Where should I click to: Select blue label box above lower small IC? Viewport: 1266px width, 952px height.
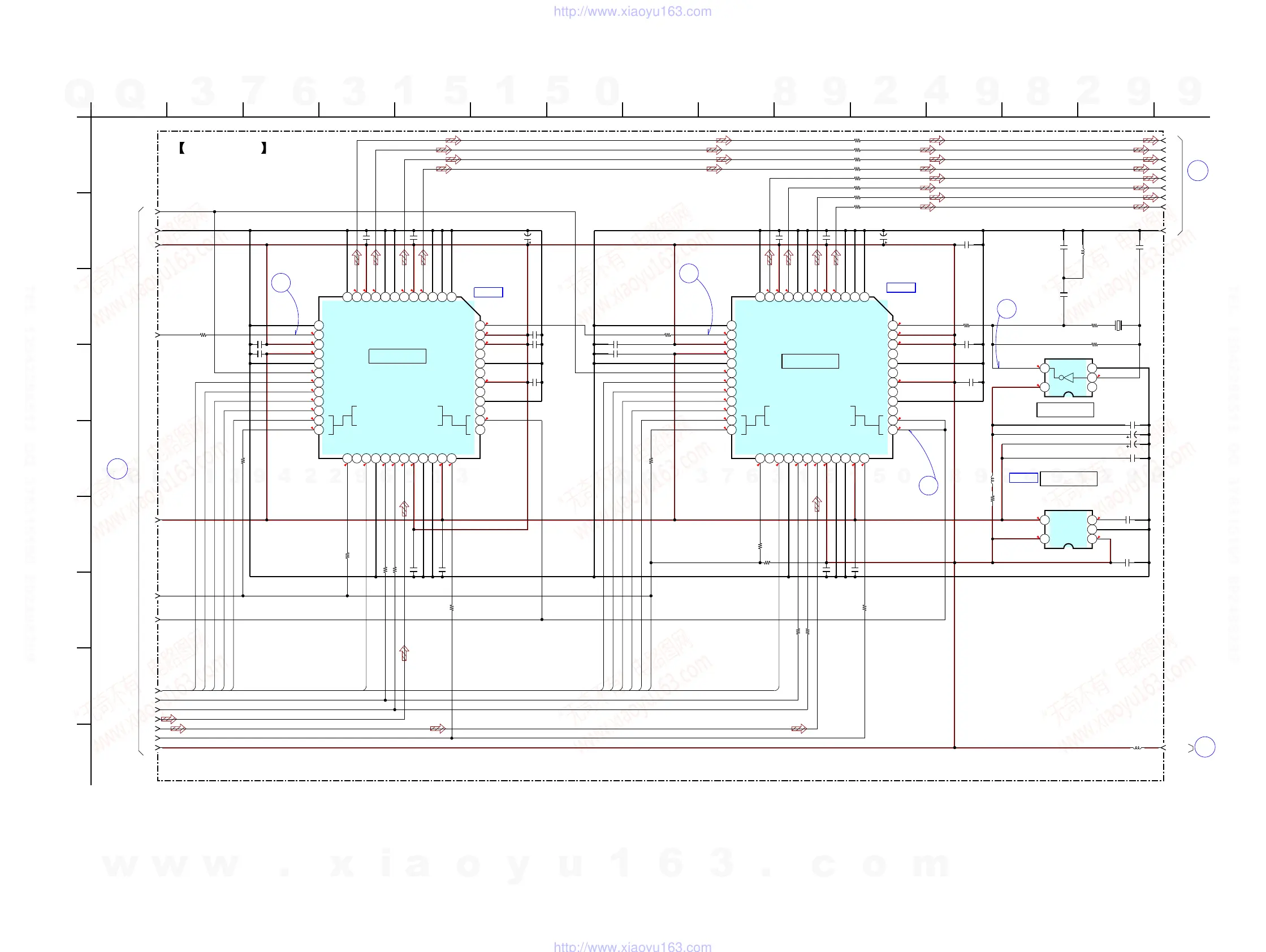click(1023, 478)
